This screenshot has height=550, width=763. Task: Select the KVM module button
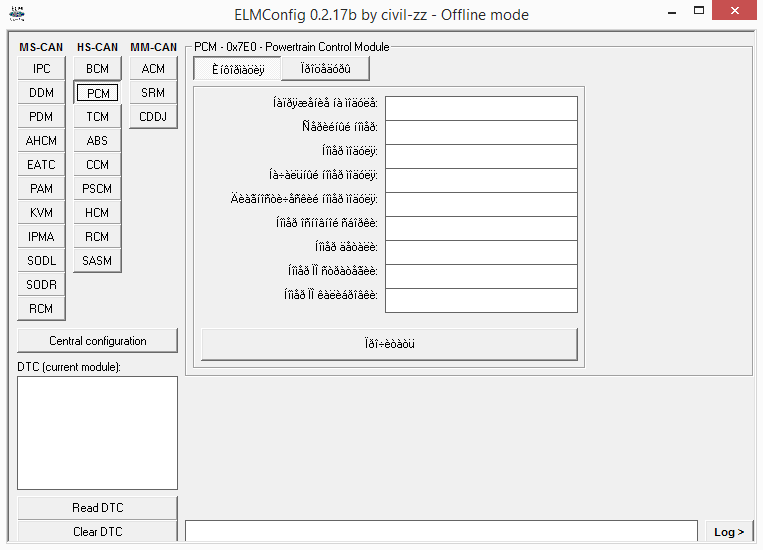[41, 213]
